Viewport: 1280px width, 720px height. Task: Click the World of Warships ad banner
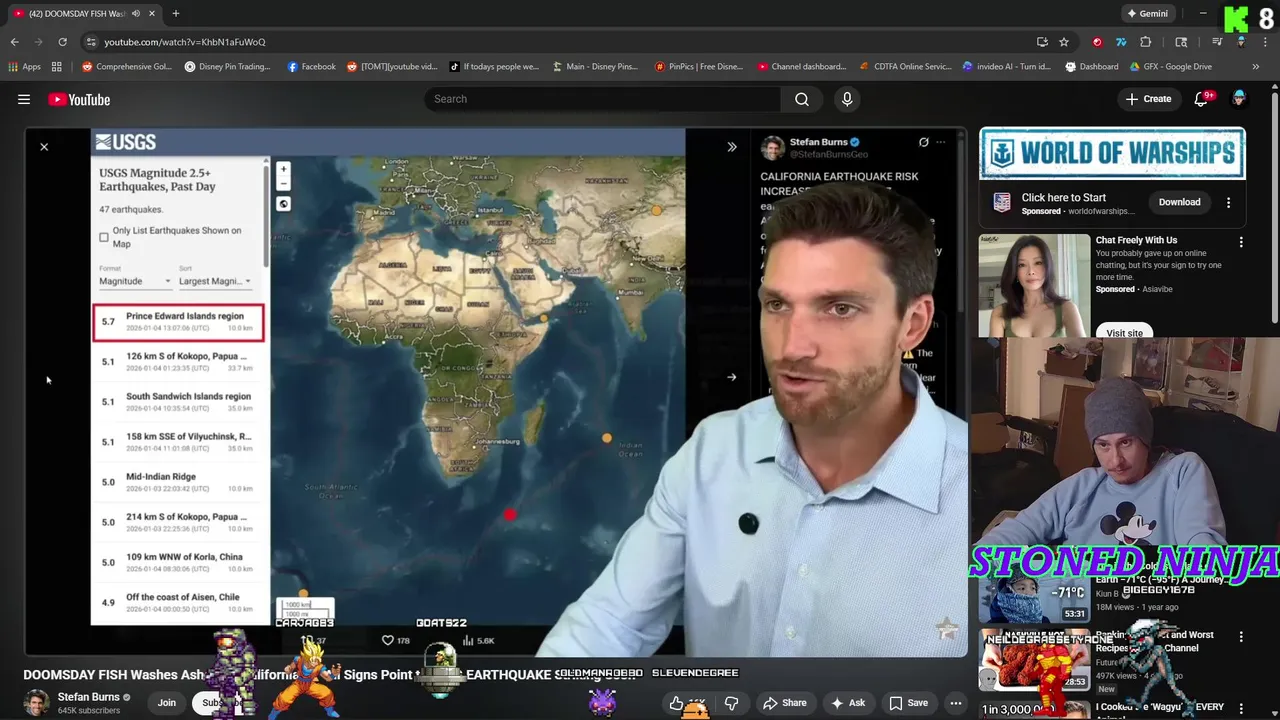click(1112, 153)
